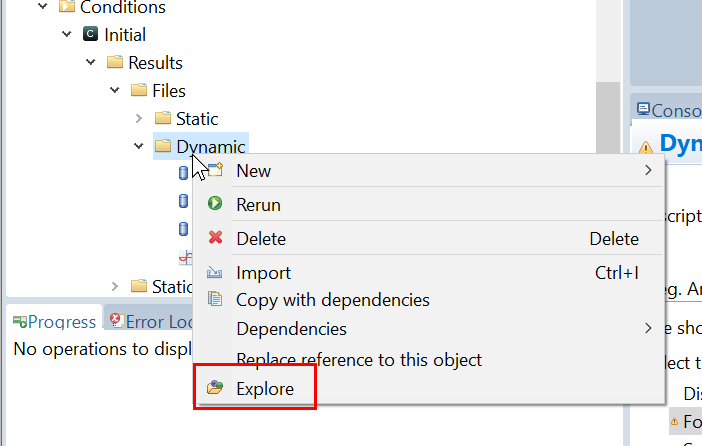Click the Explore folder icon
This screenshot has width=702, height=446.
(215, 388)
